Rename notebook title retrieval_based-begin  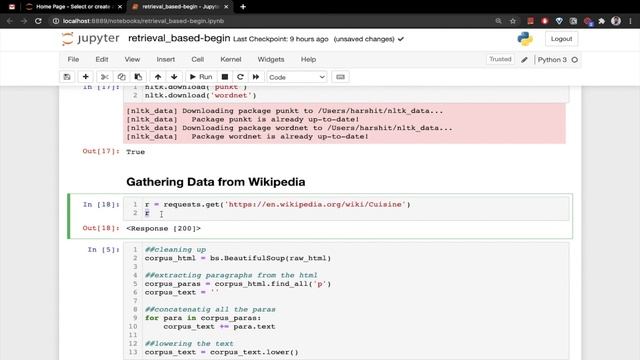(179, 38)
